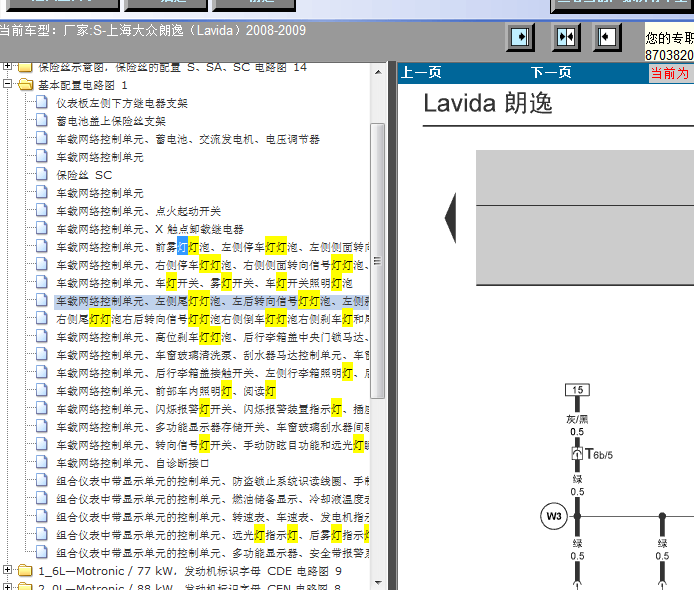The width and height of the screenshot is (694, 590).
Task: Open X 触点卸载继电器 page
Action: tap(150, 229)
